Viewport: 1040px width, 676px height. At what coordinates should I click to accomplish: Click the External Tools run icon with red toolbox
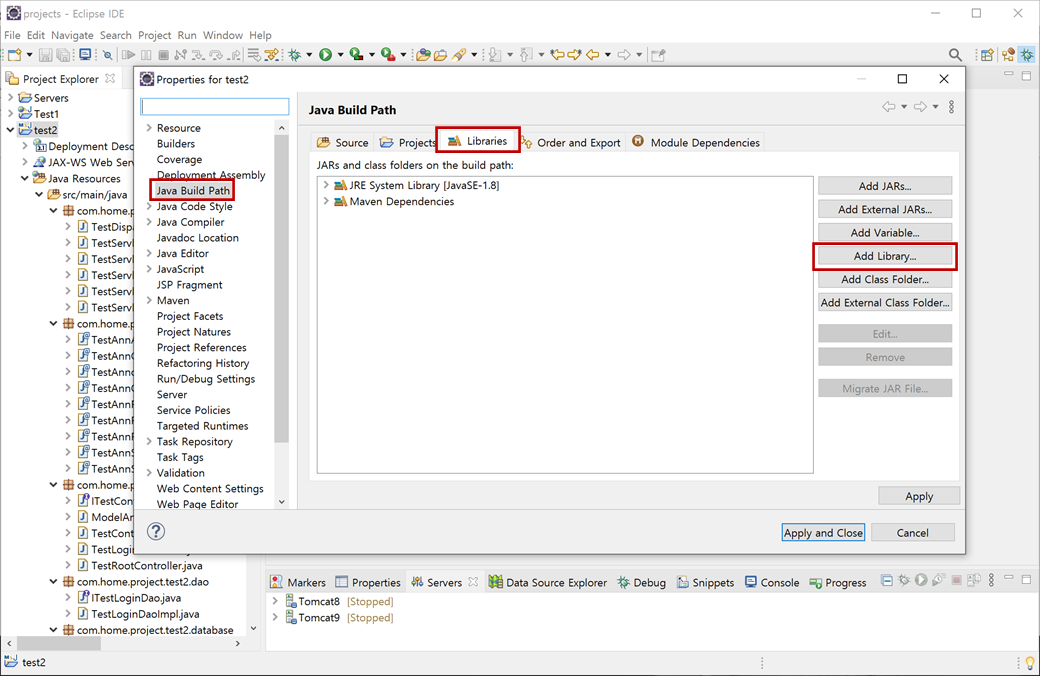pyautogui.click(x=388, y=55)
